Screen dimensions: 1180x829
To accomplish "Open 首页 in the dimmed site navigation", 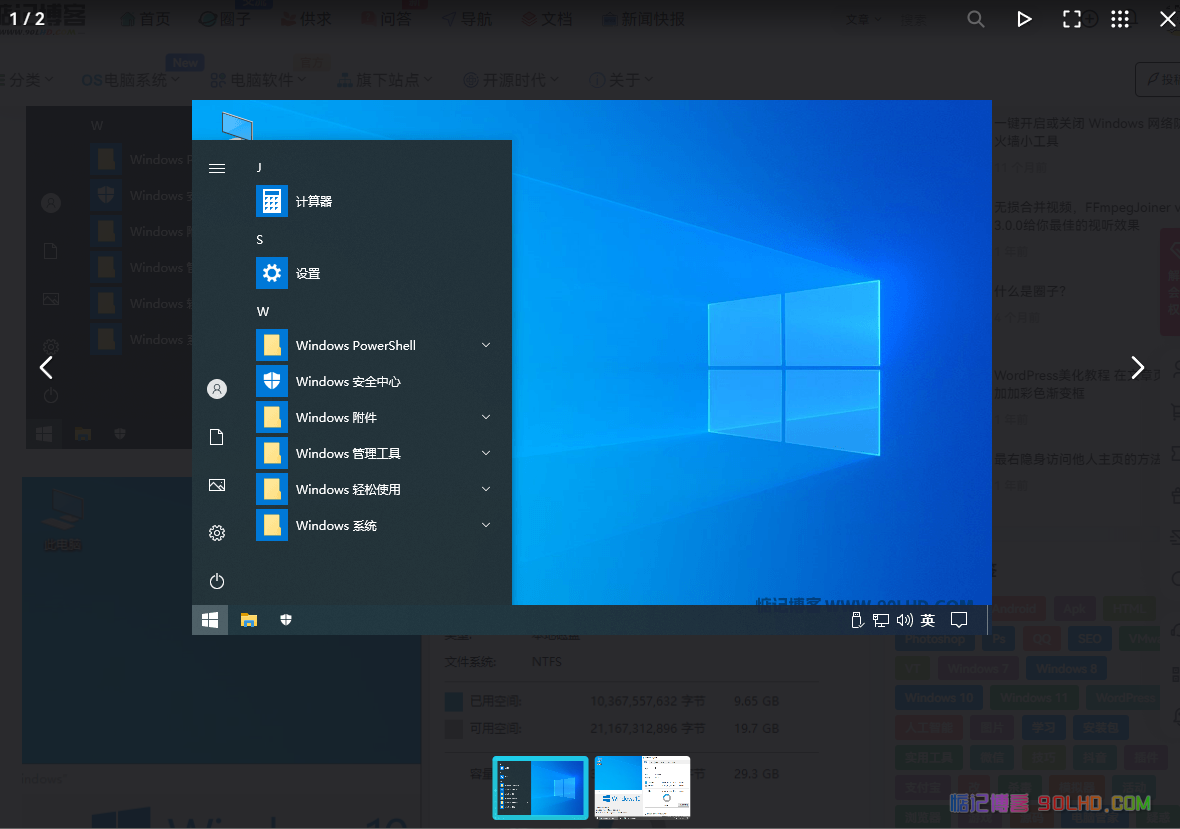I will tap(147, 19).
